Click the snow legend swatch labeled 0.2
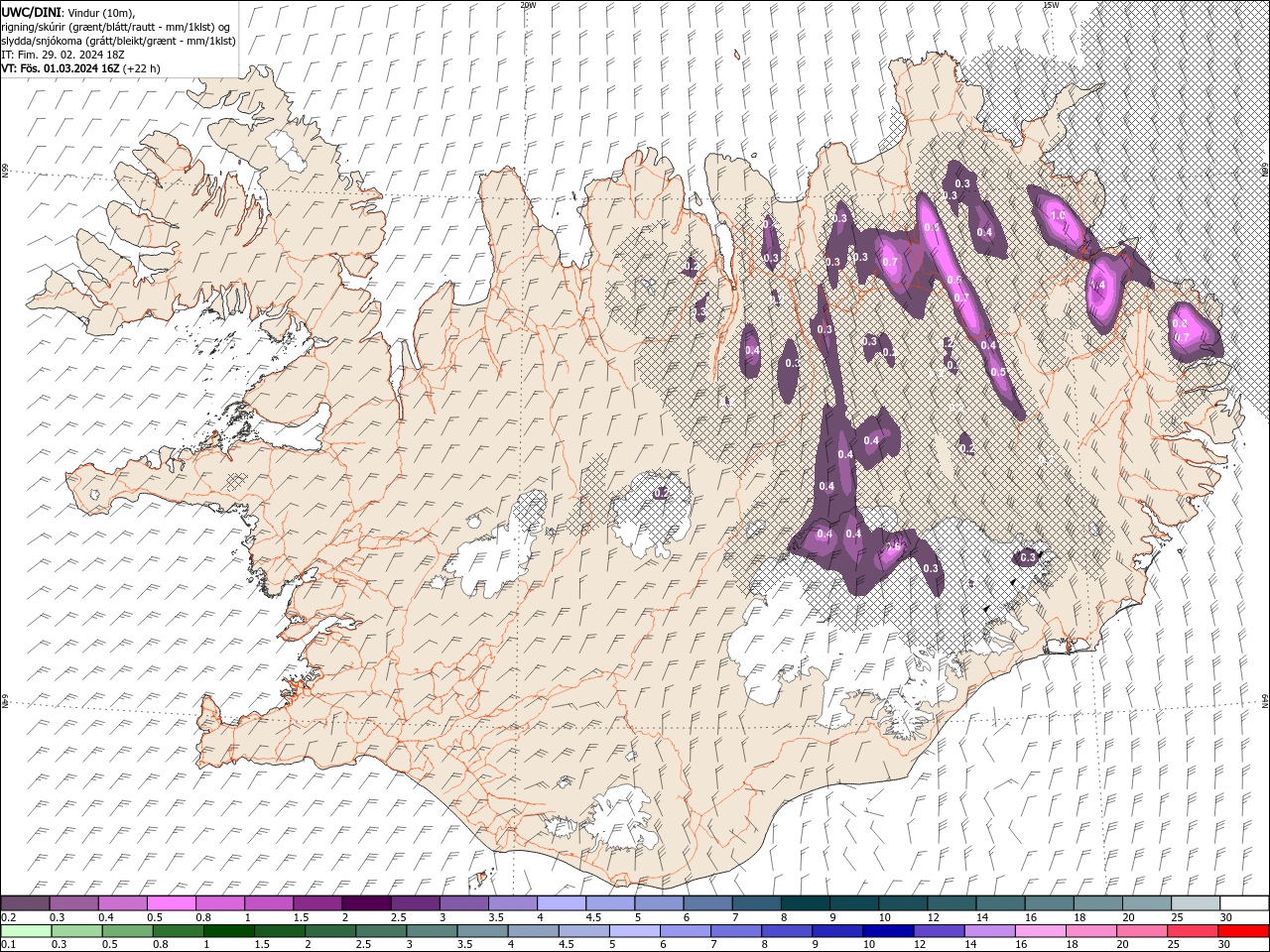Image resolution: width=1270 pixels, height=952 pixels. [x=26, y=903]
